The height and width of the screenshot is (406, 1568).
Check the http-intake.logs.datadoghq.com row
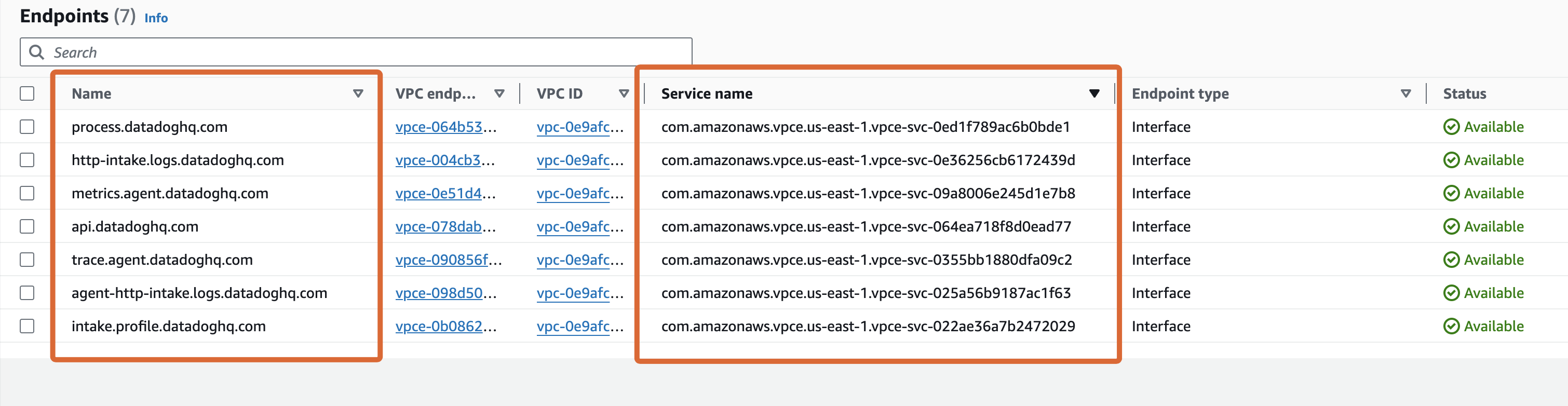coord(27,160)
